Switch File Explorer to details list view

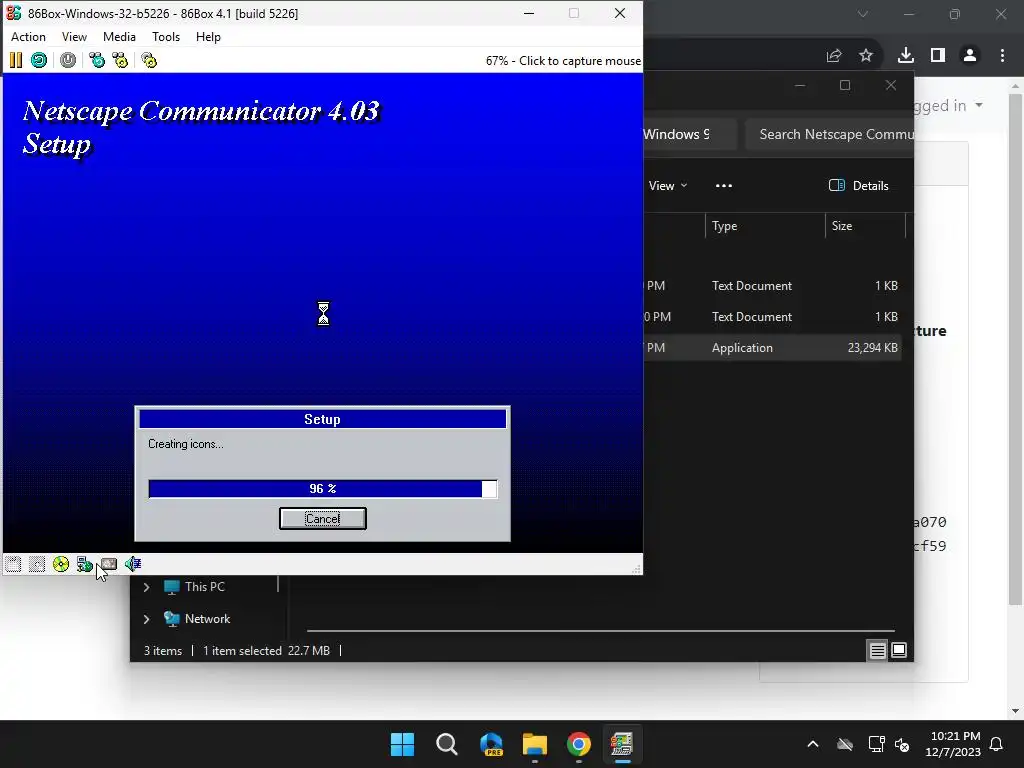(x=877, y=650)
